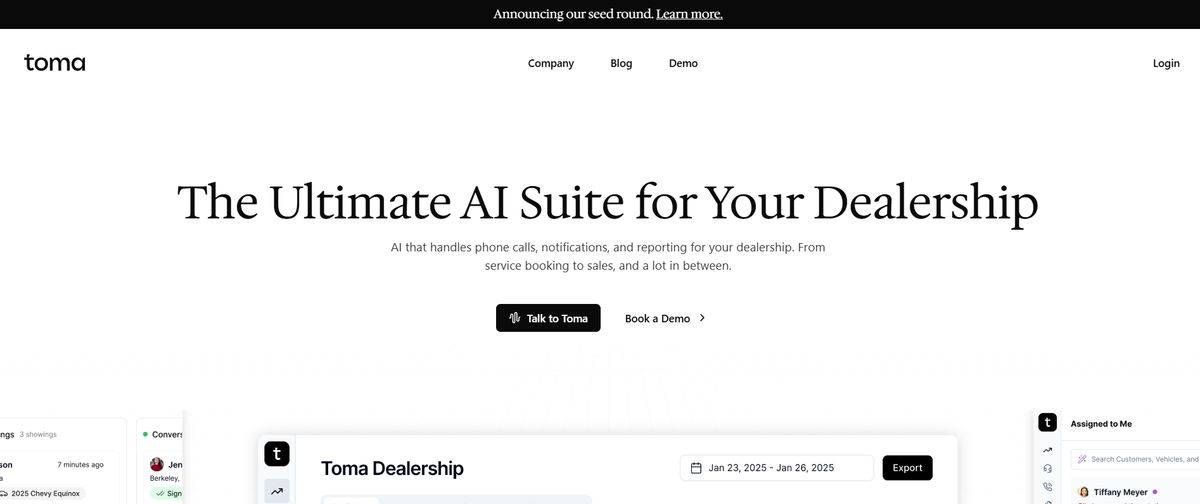Click the 't' logo next to Assigned to Me
Image resolution: width=1200 pixels, height=504 pixels.
(1047, 423)
